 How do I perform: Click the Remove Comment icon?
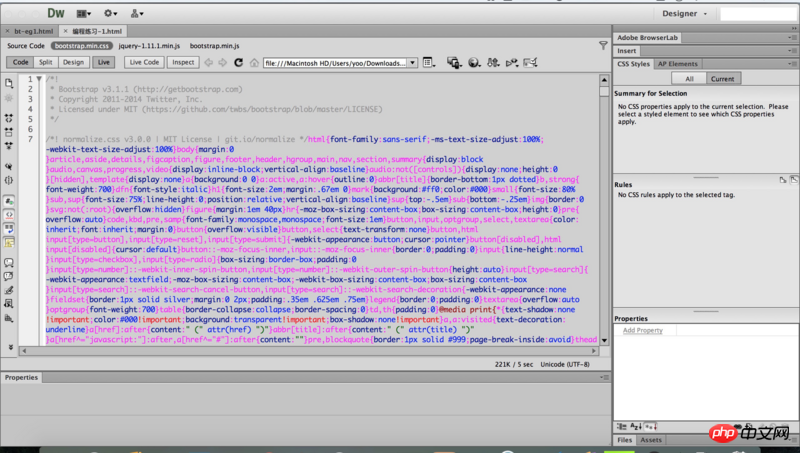(9, 276)
